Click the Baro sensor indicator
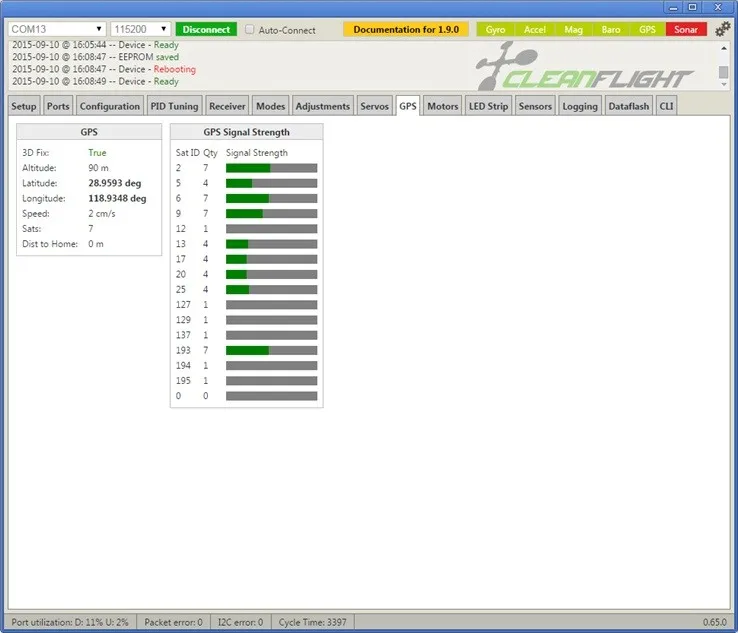The height and width of the screenshot is (633, 738). pyautogui.click(x=610, y=29)
